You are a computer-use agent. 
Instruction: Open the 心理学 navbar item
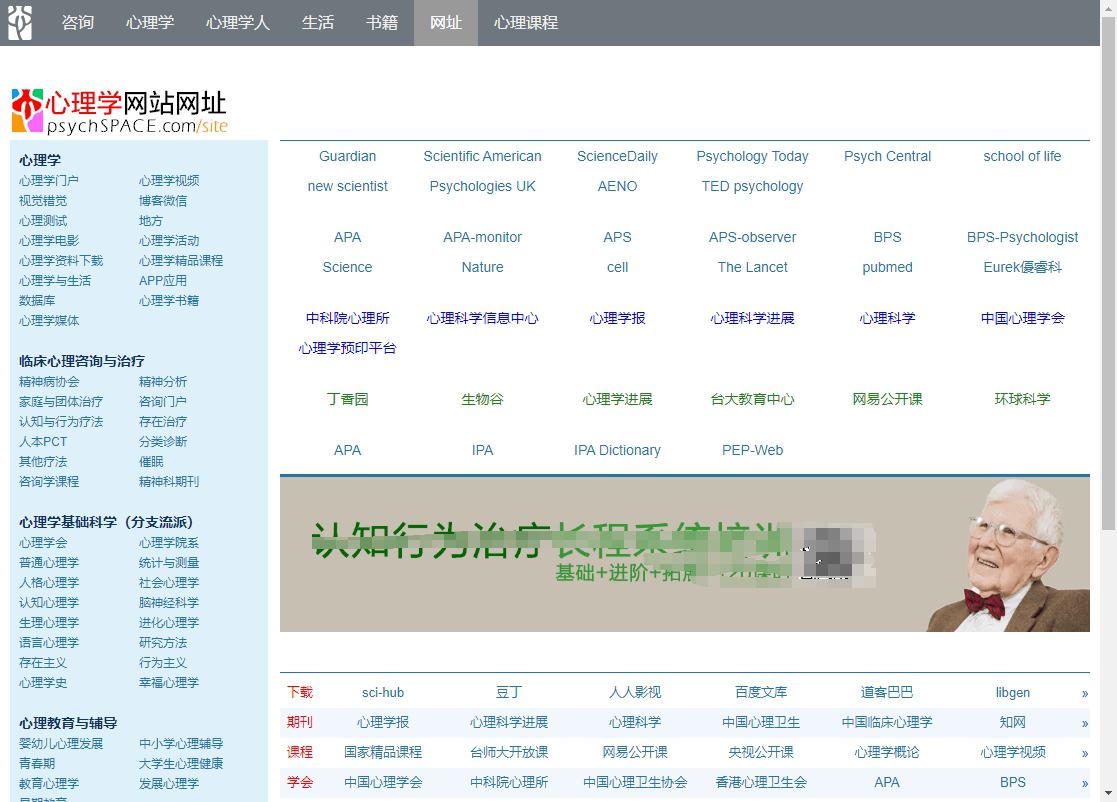[x=150, y=23]
